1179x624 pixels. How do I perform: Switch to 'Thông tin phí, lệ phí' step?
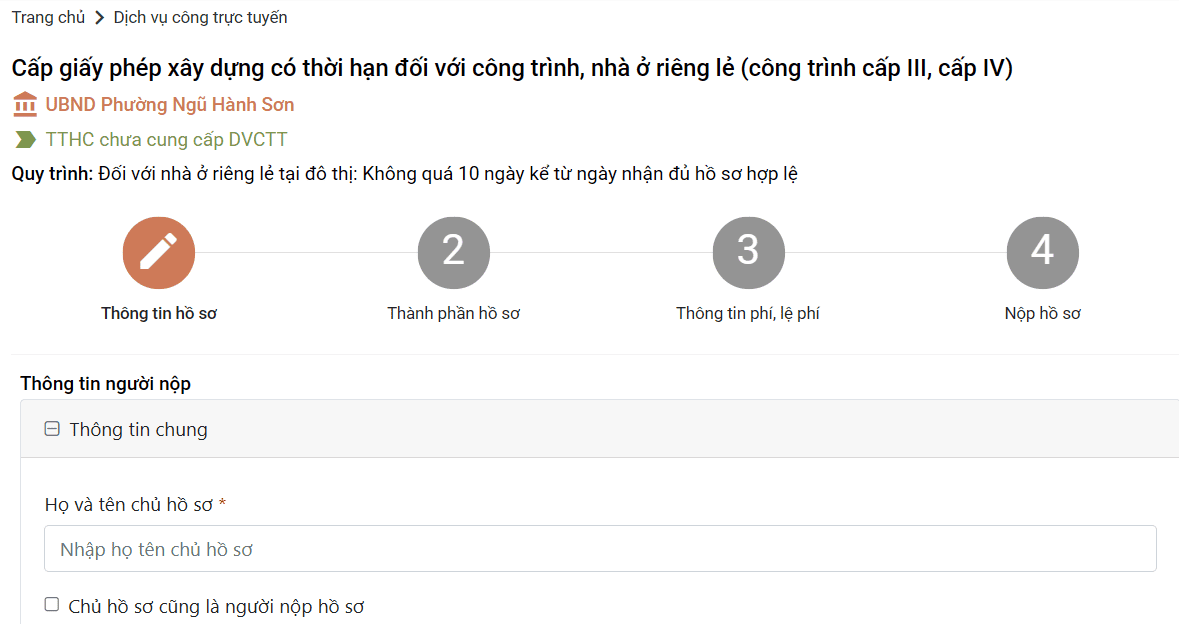click(x=748, y=313)
